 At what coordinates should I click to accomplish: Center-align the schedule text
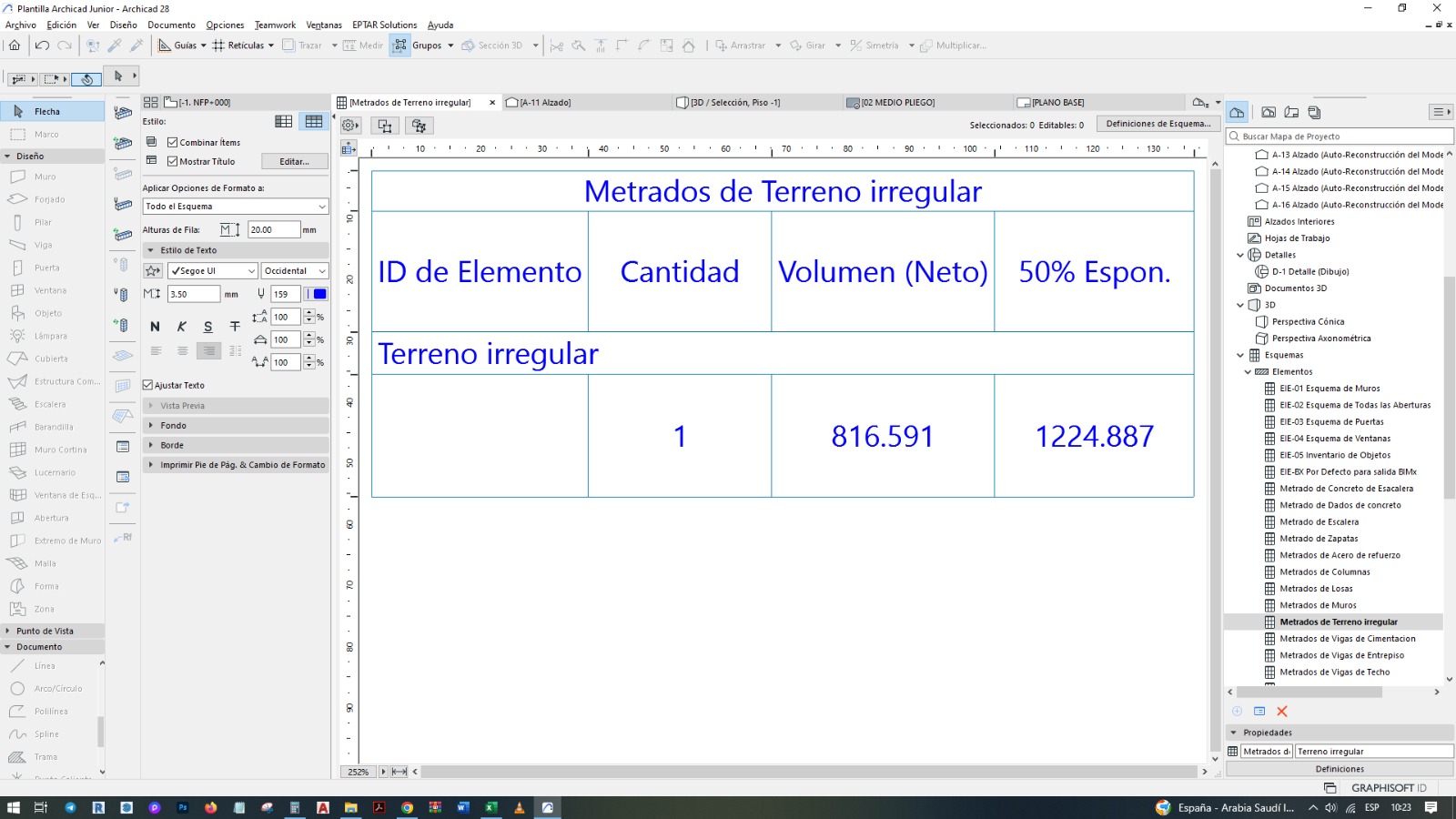pos(182,350)
